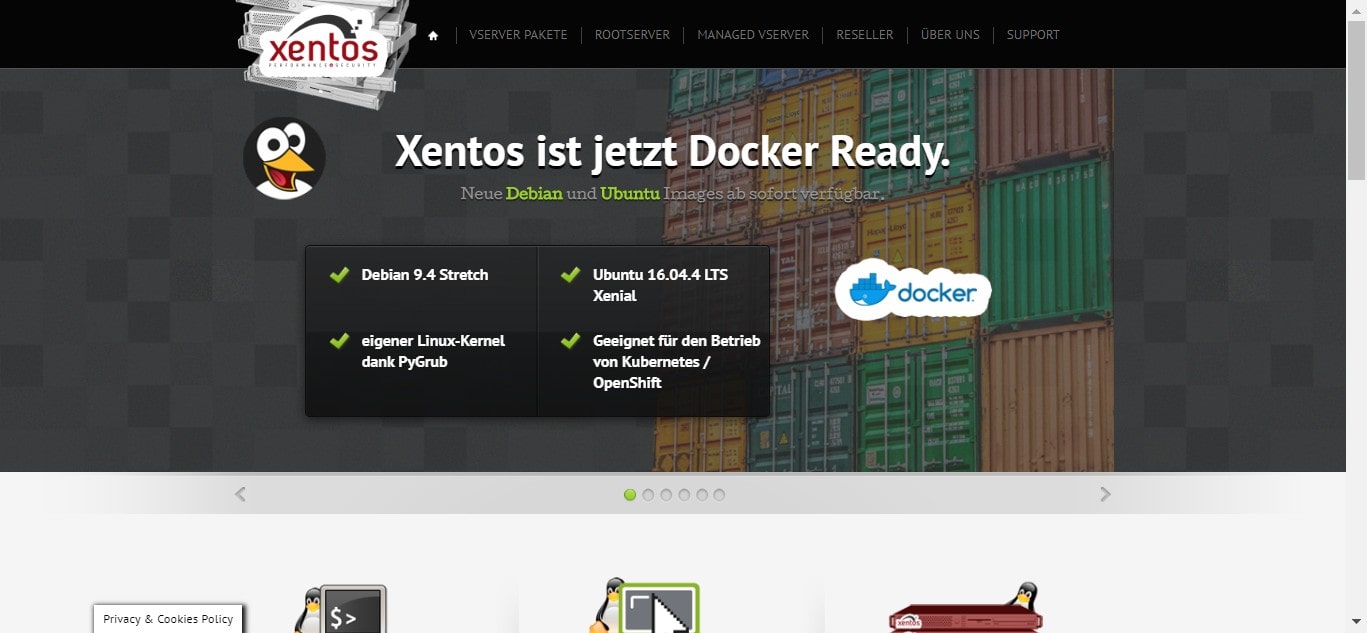Select MANAGED VSERVER in navigation

click(753, 35)
